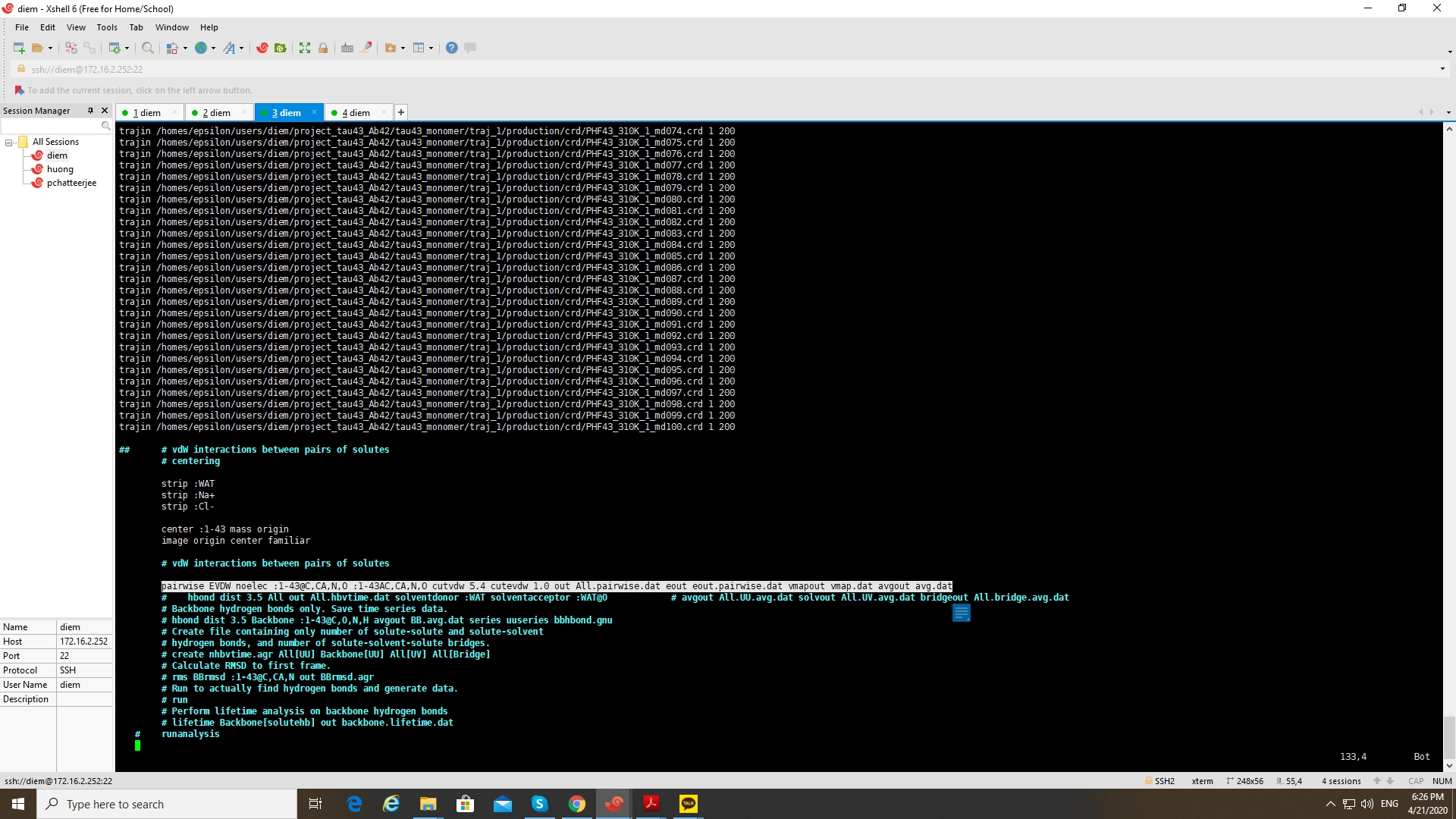
Task: Click the highlighter set toolbar icon
Action: tap(366, 48)
